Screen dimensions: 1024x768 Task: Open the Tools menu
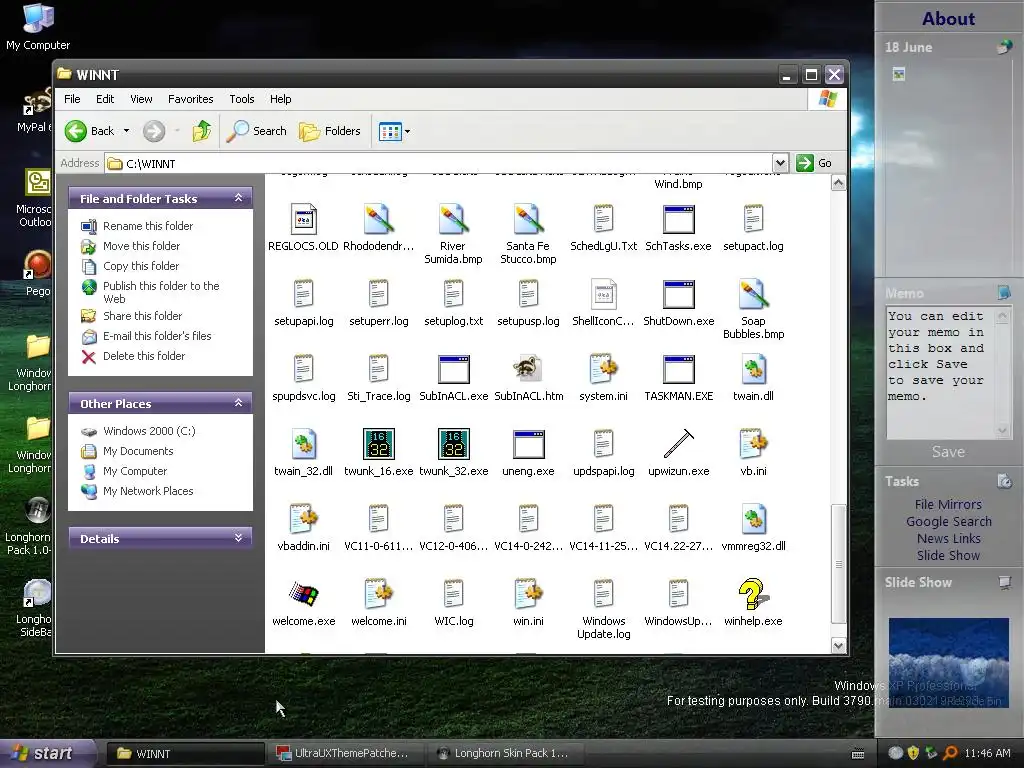point(242,99)
